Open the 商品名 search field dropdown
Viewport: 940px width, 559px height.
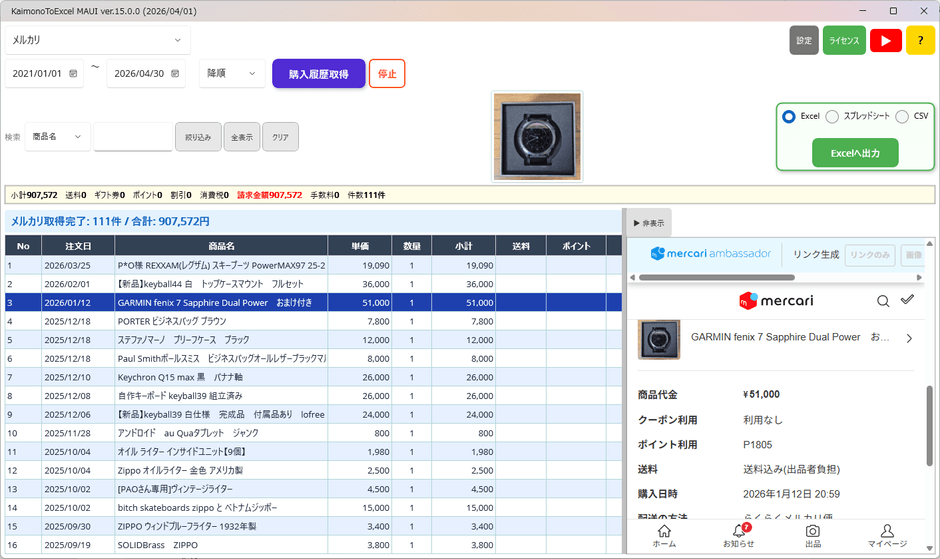pyautogui.click(x=57, y=136)
